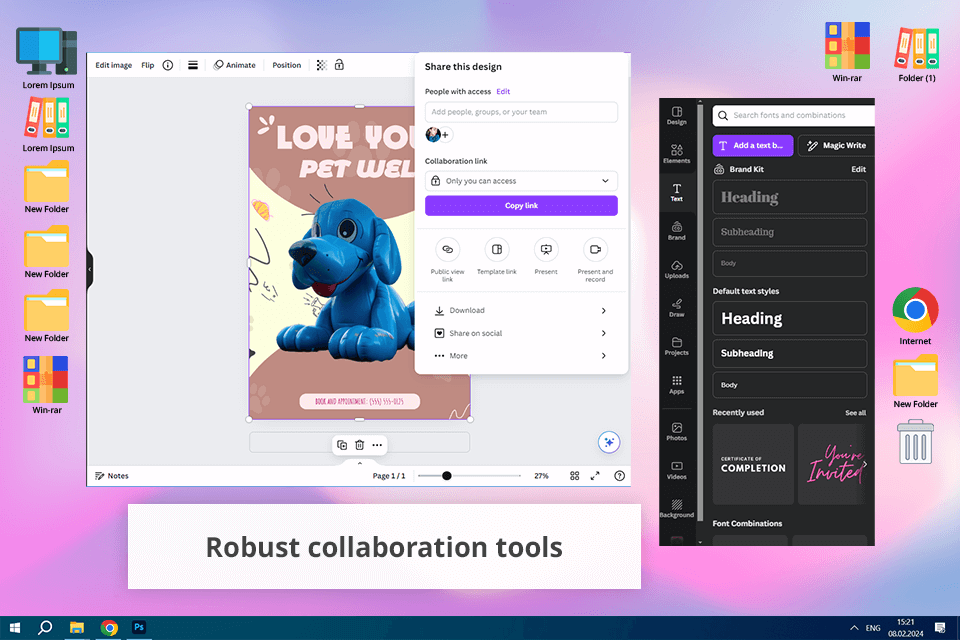Click the Windows Start button
Screen dimensions: 960x640
[x=15, y=628]
